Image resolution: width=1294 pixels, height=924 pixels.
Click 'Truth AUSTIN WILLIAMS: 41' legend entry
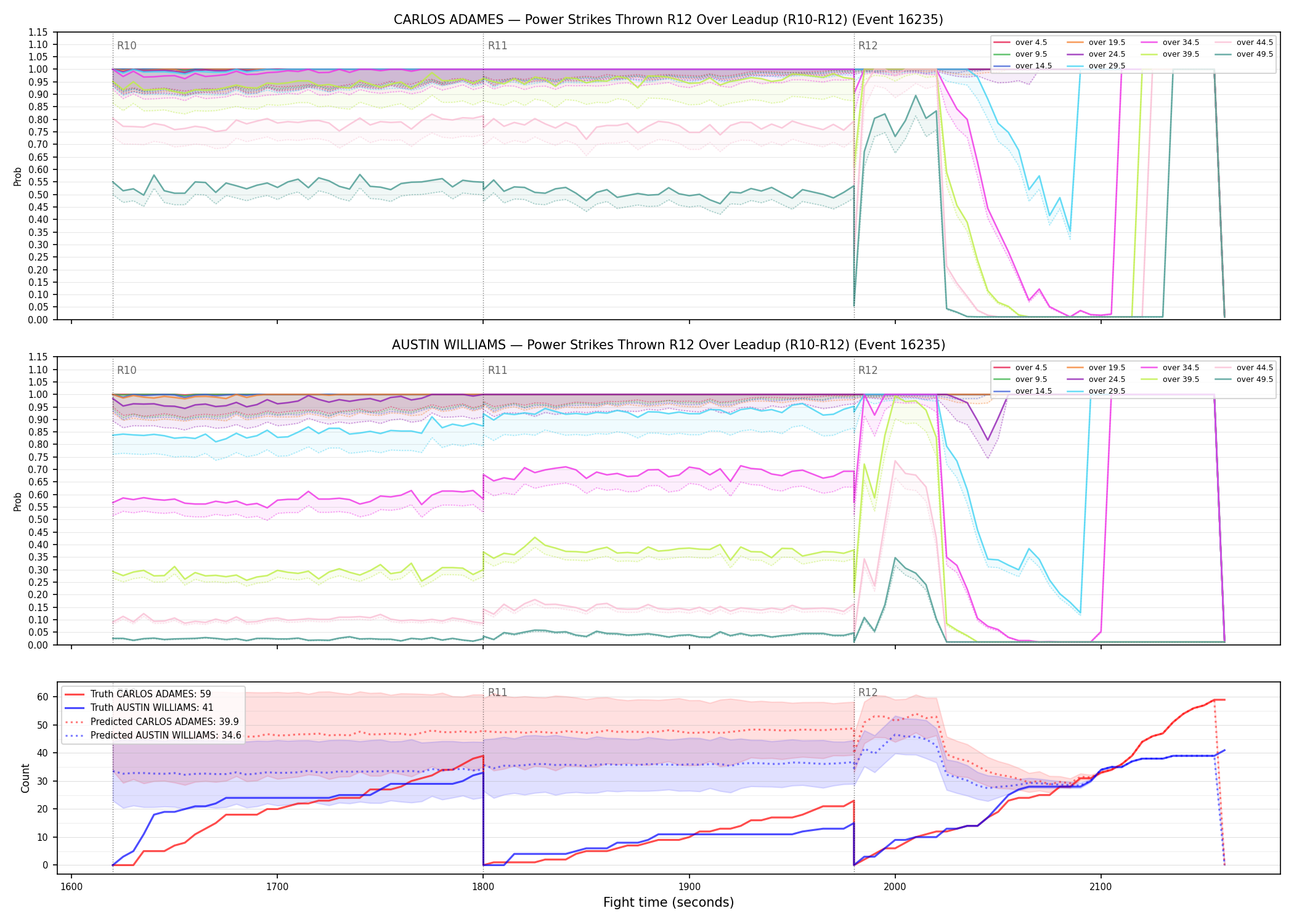152,708
